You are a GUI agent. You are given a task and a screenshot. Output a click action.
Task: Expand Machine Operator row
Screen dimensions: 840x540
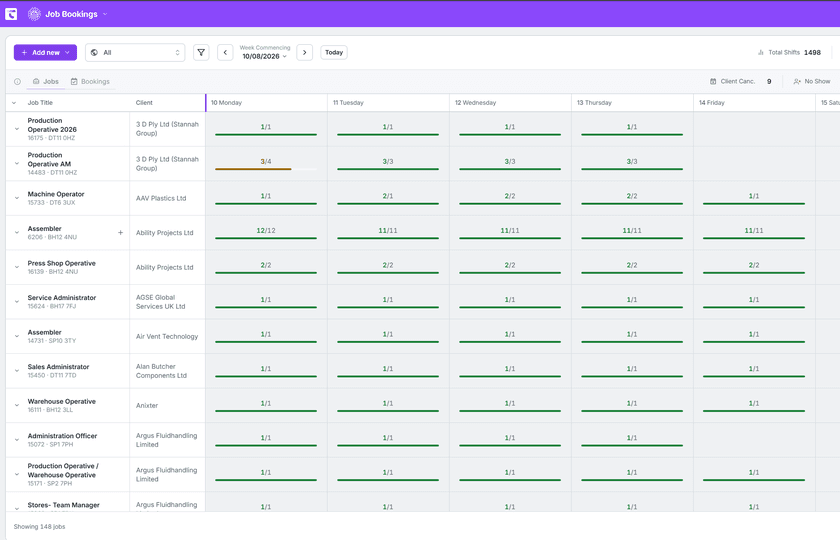coord(17,198)
